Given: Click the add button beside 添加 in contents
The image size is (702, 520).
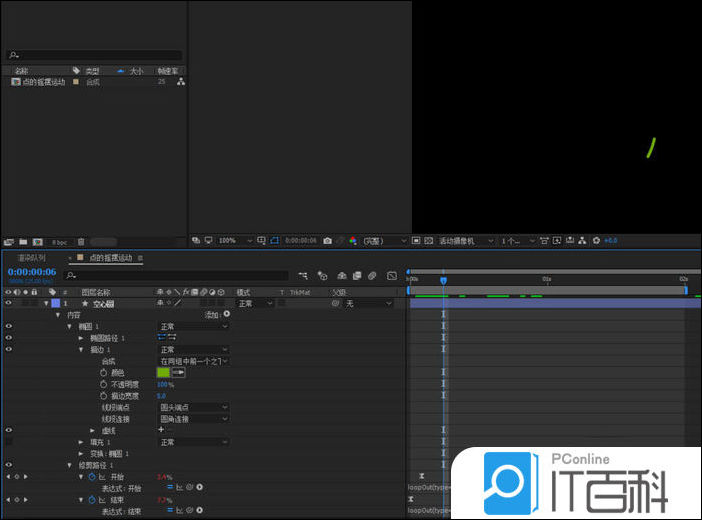Looking at the screenshot, I should click(226, 314).
